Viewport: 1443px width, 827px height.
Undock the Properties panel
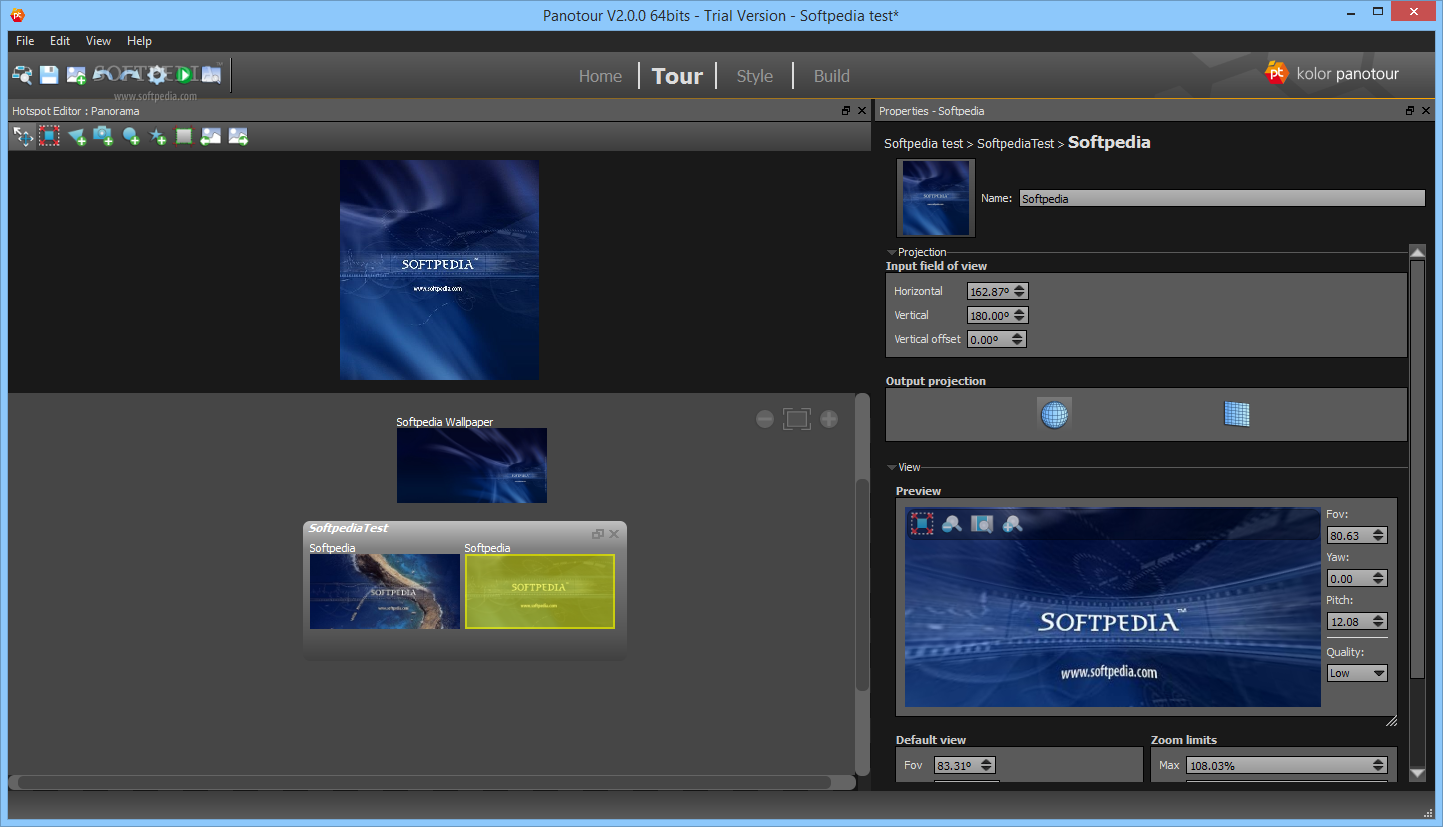(x=1410, y=111)
